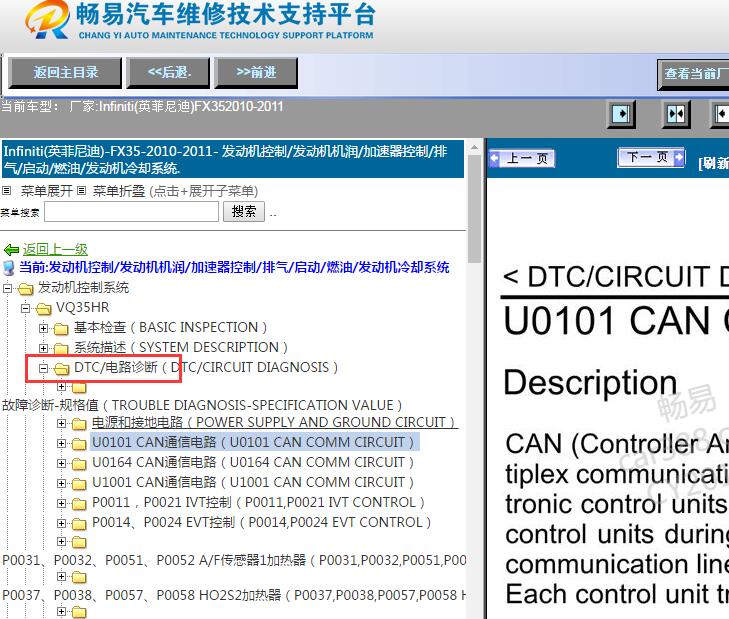Expand U1001 CAN通信电路 node
Screen dimensions: 729x619
pyautogui.click(x=61, y=483)
